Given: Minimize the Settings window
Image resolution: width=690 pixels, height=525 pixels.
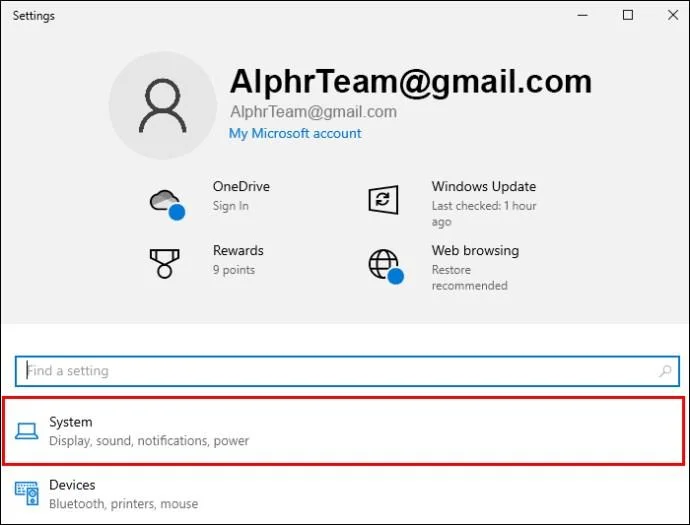Looking at the screenshot, I should (583, 15).
